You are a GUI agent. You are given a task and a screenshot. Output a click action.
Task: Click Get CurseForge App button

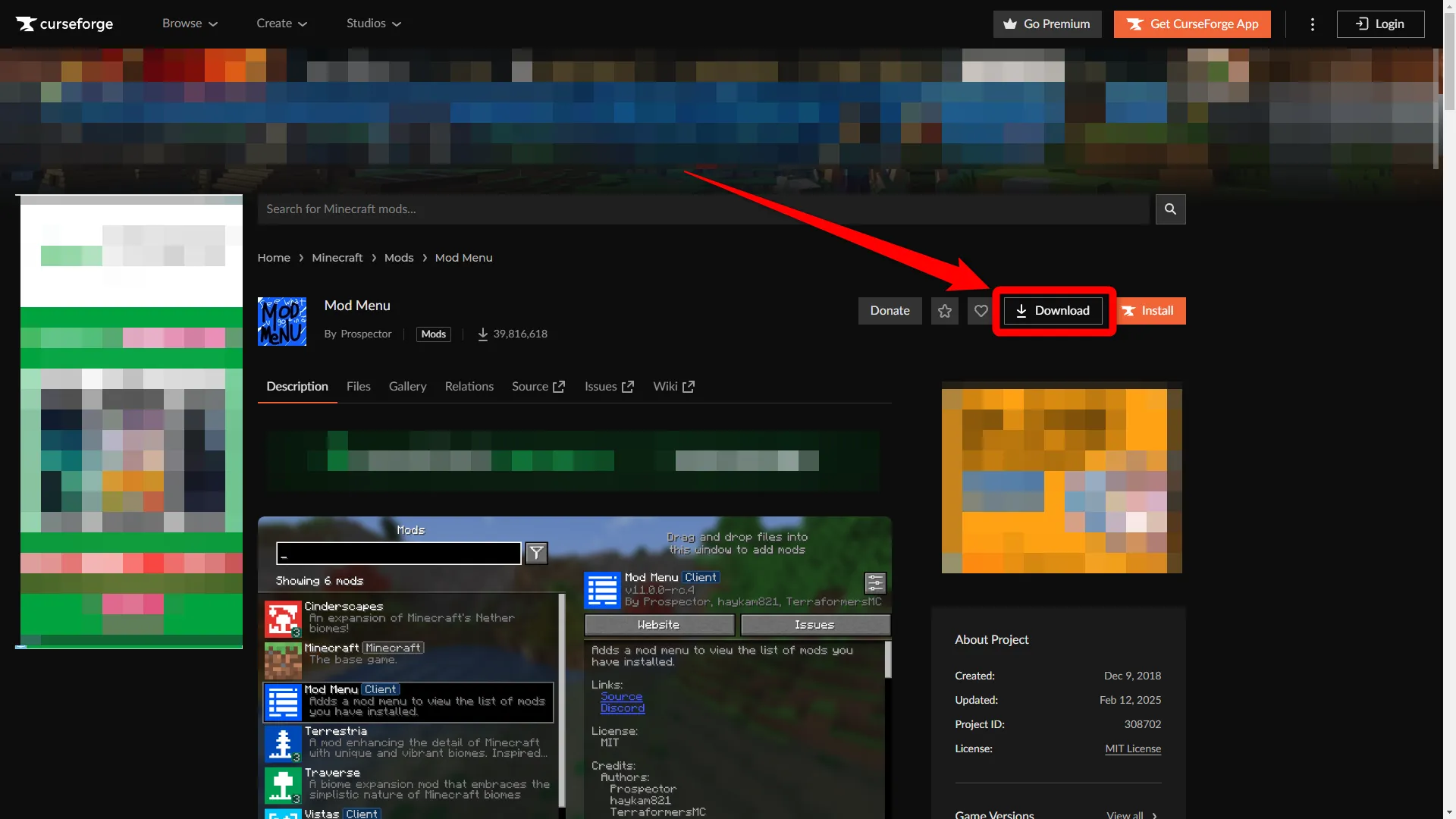[1192, 24]
